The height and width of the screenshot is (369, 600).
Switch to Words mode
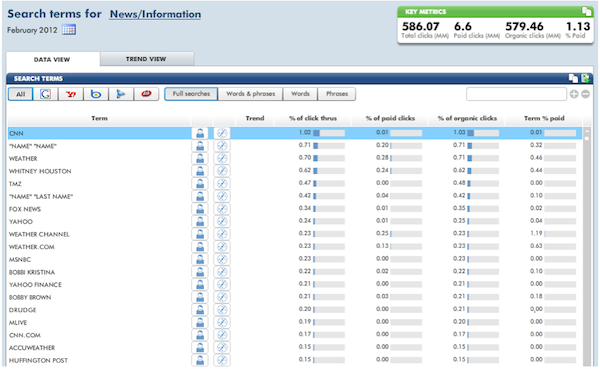point(300,94)
